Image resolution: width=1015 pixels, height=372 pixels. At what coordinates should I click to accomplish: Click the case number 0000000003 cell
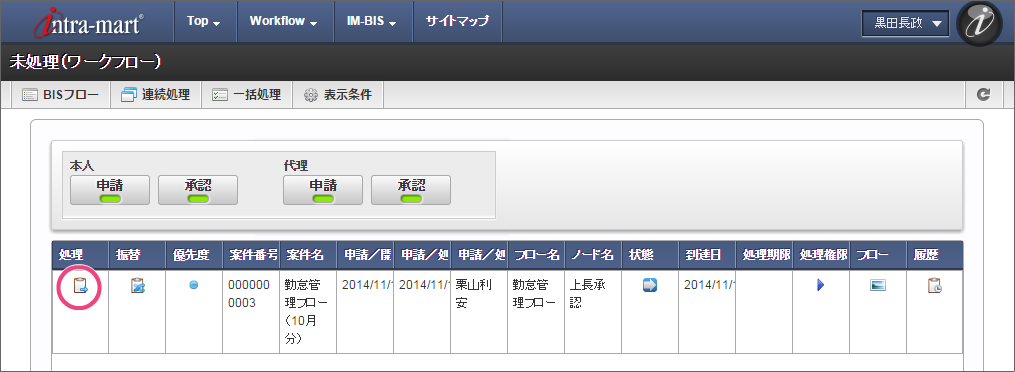pos(251,312)
